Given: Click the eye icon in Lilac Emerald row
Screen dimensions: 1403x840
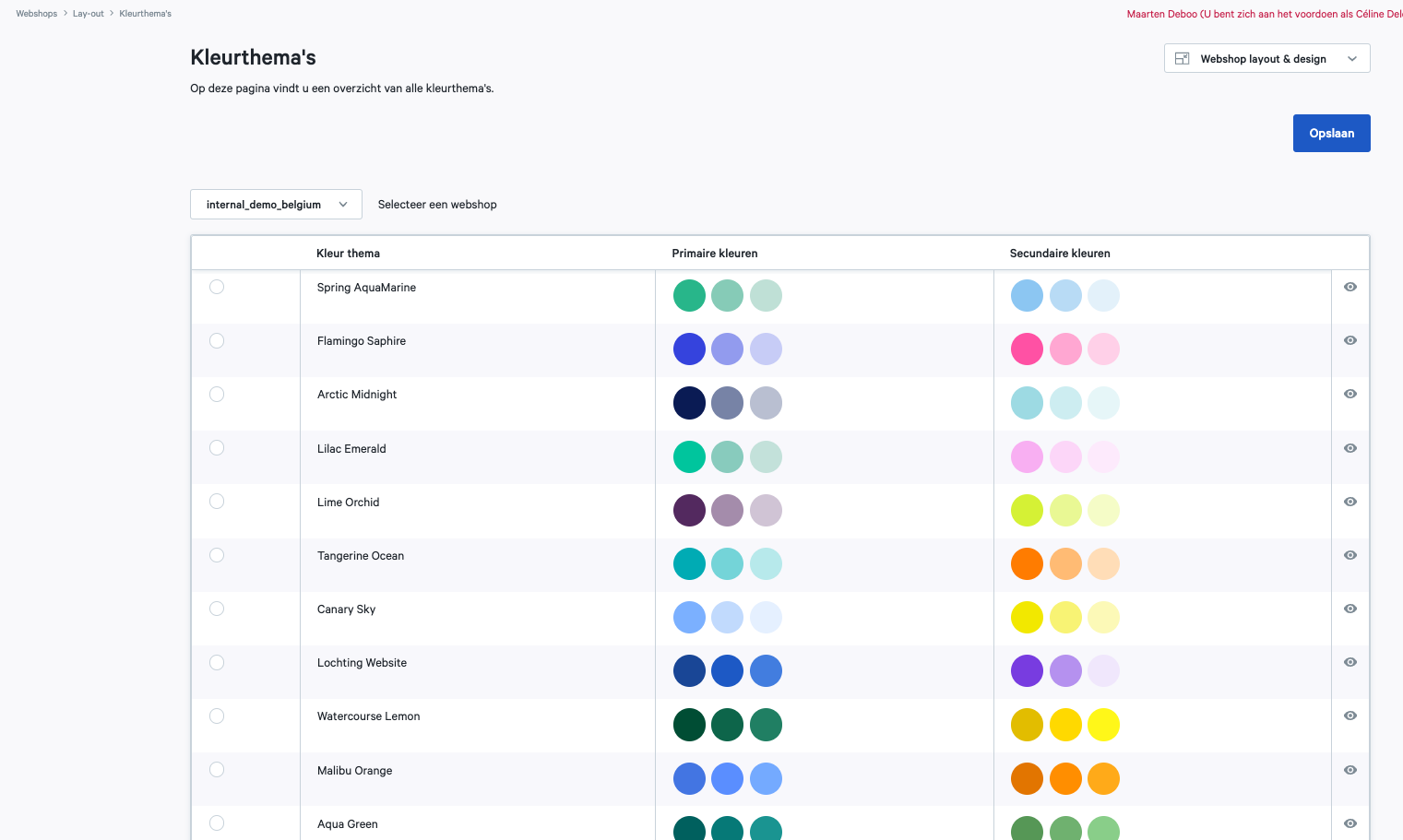Looking at the screenshot, I should pos(1349,448).
